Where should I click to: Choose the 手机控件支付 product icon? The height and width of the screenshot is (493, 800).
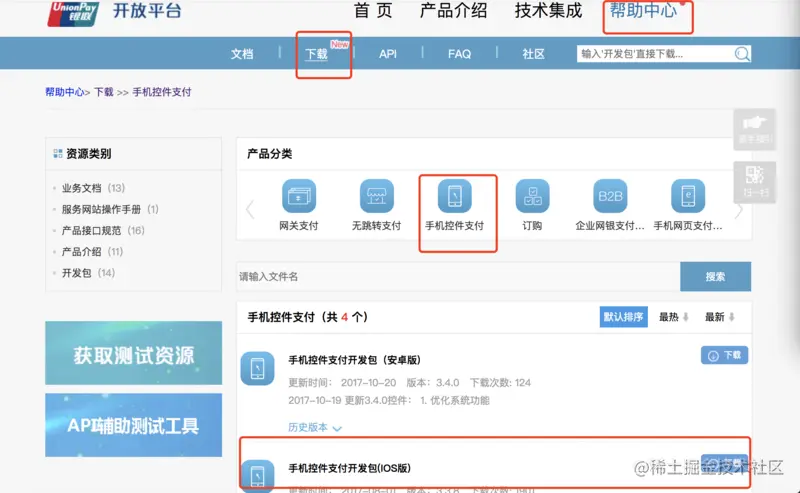455,196
